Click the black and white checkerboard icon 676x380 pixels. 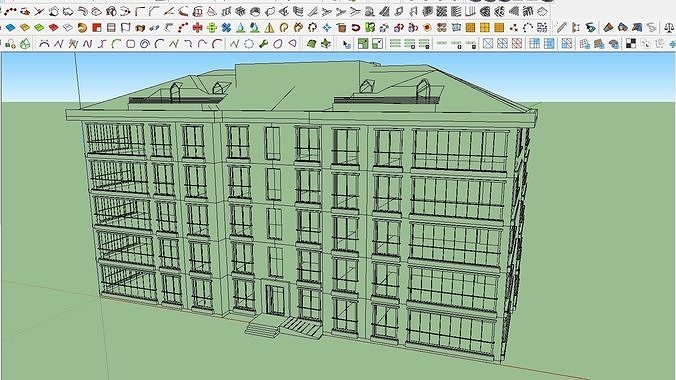(631, 44)
